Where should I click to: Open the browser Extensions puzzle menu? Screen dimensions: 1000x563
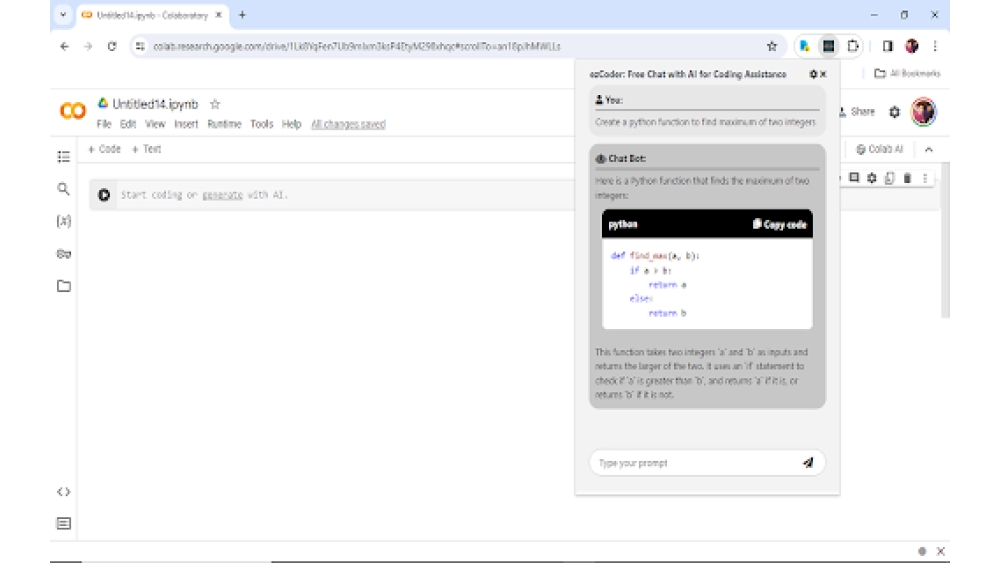853,46
